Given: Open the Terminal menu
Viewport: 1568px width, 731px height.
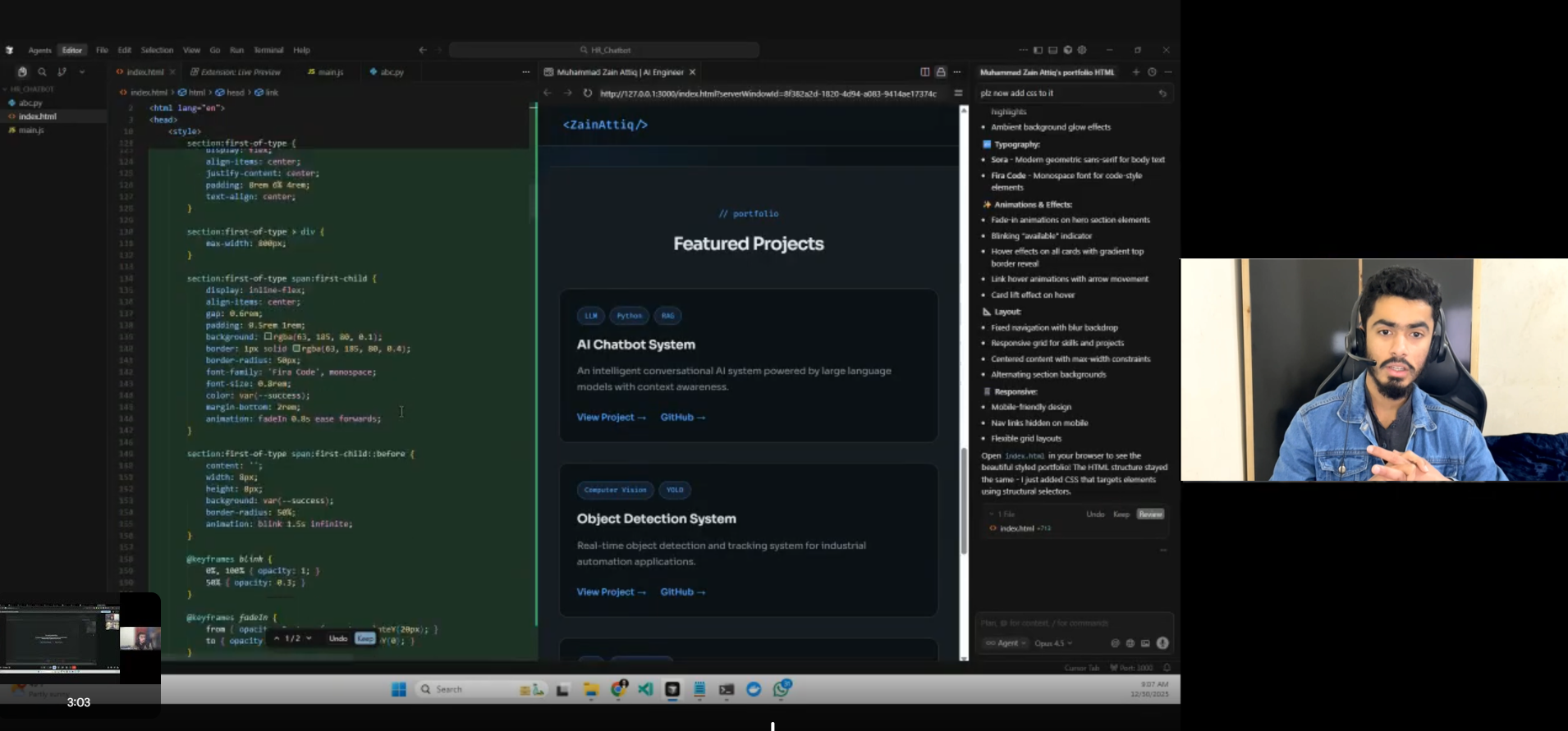Looking at the screenshot, I should point(268,50).
